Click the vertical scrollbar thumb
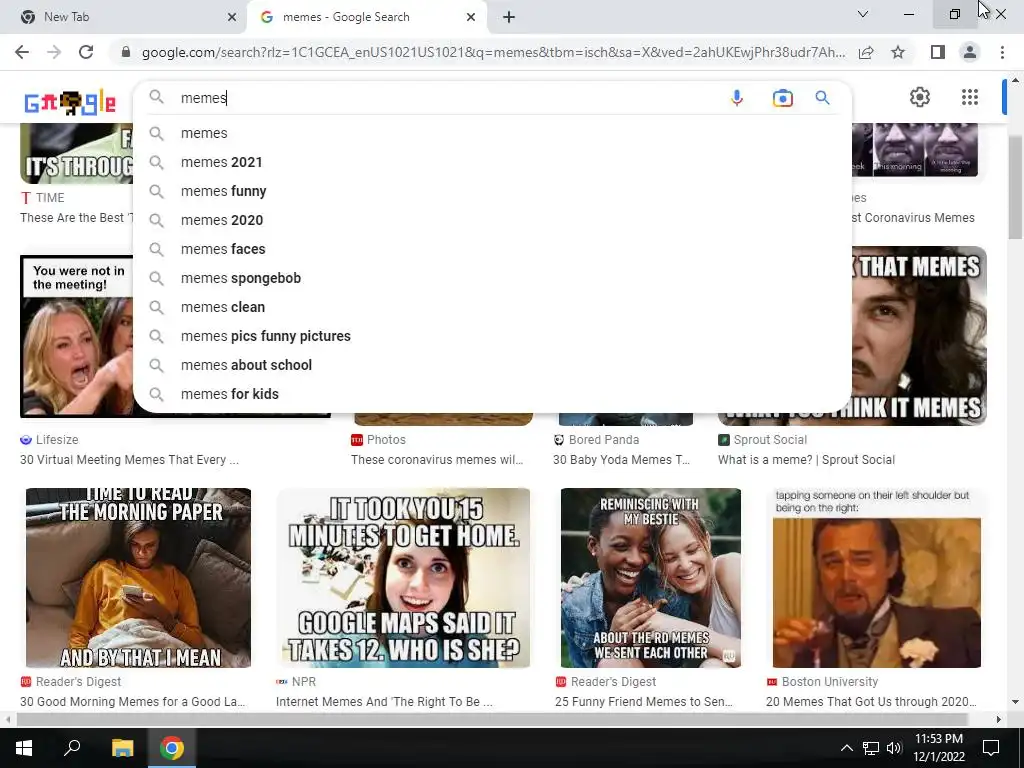The width and height of the screenshot is (1024, 768). [1016, 187]
